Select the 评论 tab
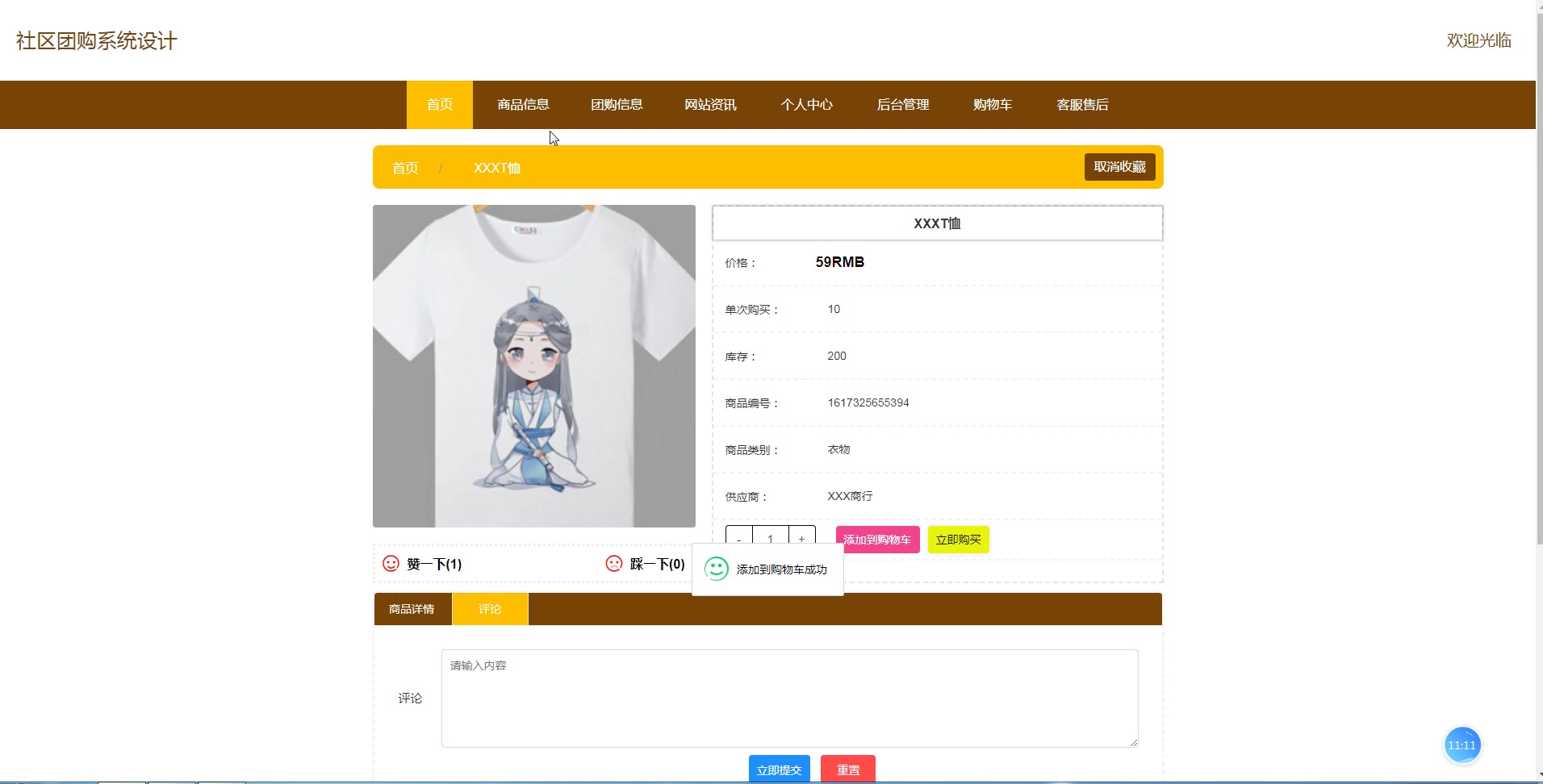 pyautogui.click(x=490, y=609)
